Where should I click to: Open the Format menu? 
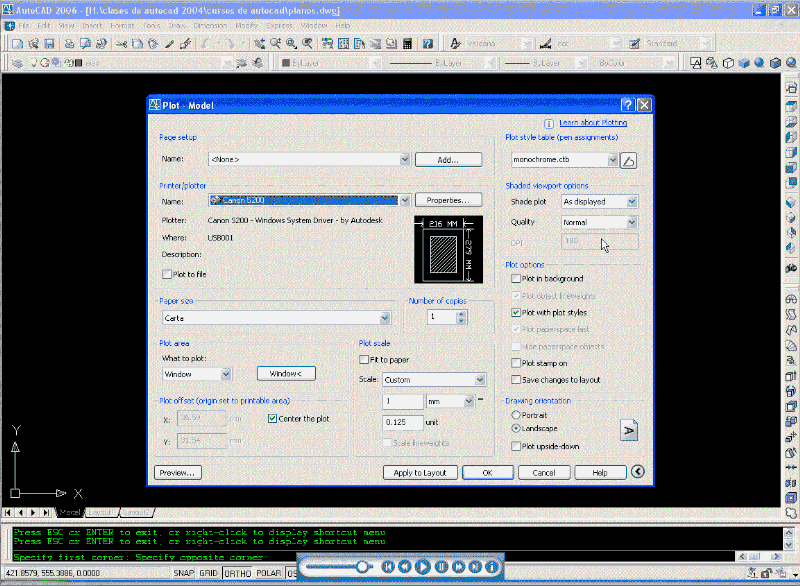click(122, 26)
